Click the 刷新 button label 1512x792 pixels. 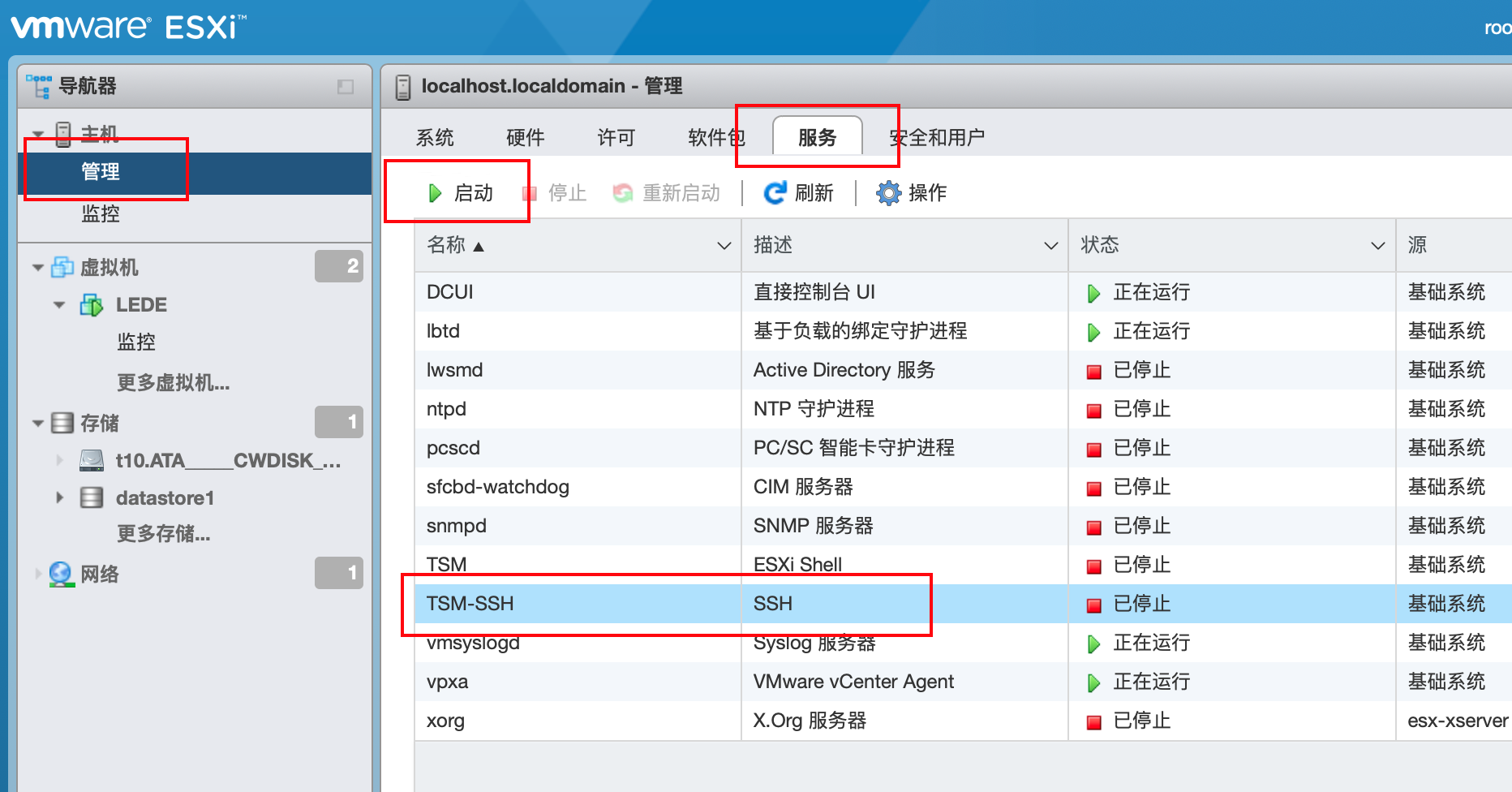click(814, 193)
